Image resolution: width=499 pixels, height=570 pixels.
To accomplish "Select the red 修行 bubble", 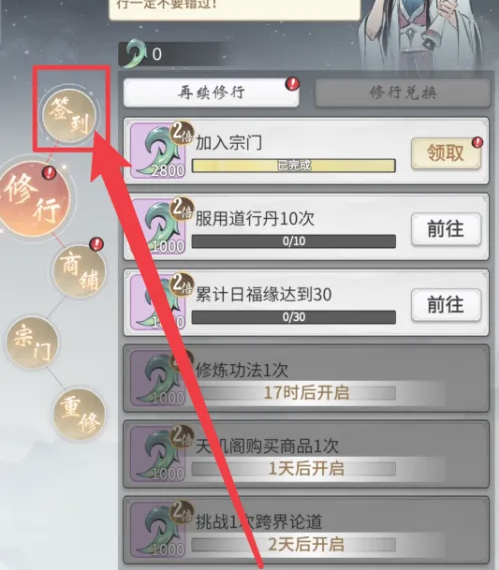I will pyautogui.click(x=33, y=199).
